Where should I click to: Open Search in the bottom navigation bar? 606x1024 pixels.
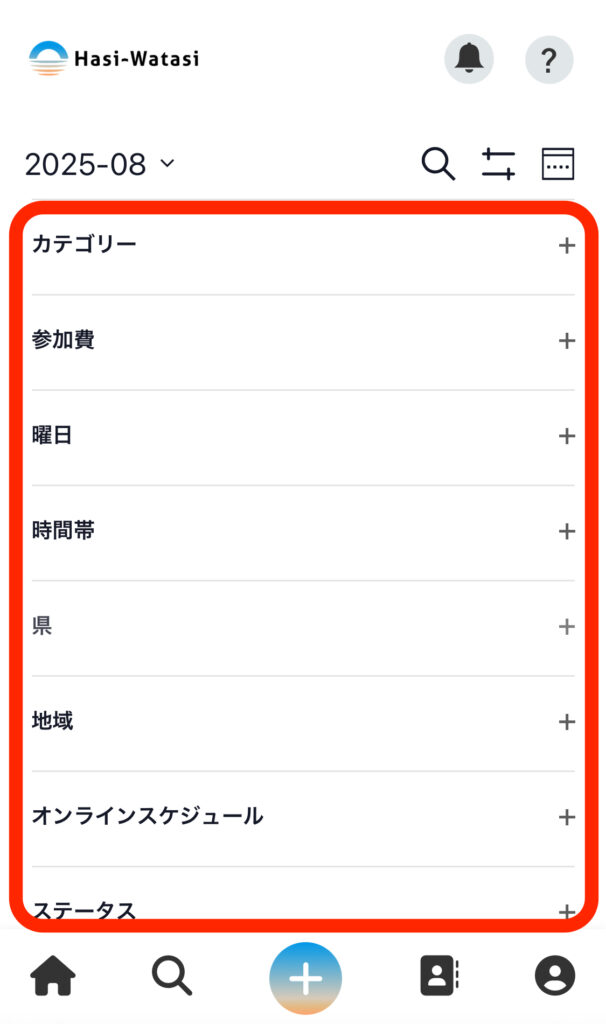pyautogui.click(x=171, y=975)
